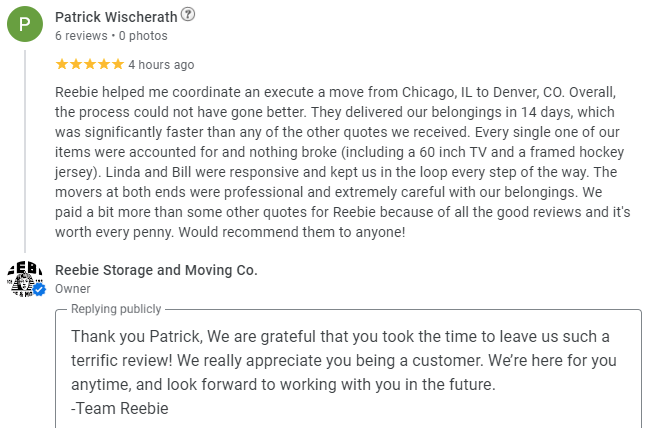Image resolution: width=646 pixels, height=428 pixels.
Task: Click the "4 hours ago" timestamp
Action: click(x=161, y=65)
